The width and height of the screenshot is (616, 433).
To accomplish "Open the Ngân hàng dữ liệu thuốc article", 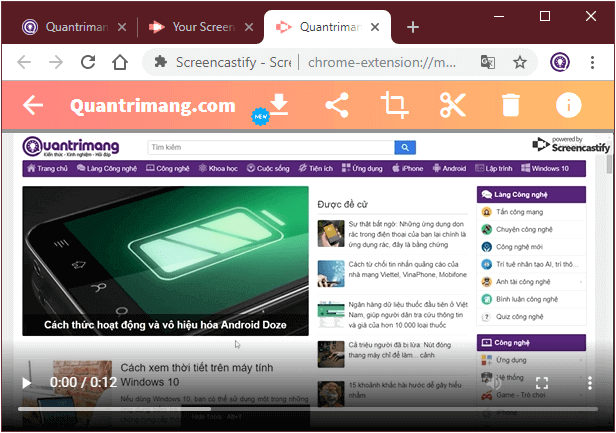I will (x=408, y=315).
